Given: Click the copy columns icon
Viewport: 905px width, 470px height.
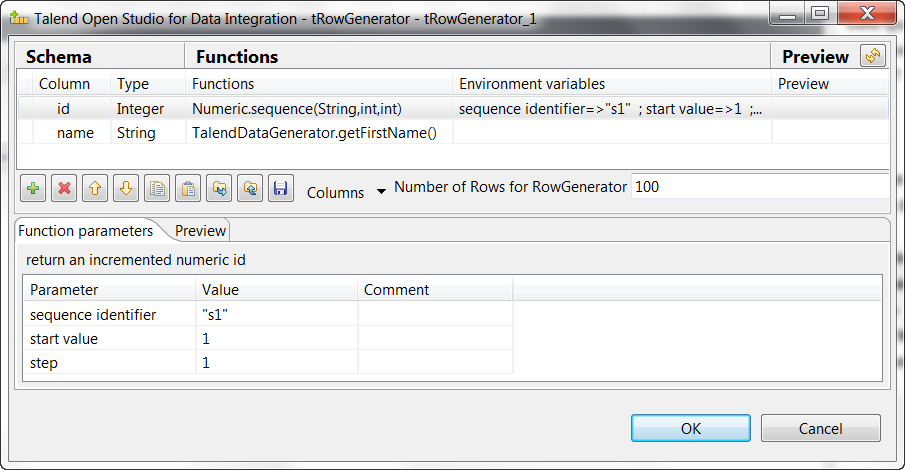Looking at the screenshot, I should coord(157,187).
